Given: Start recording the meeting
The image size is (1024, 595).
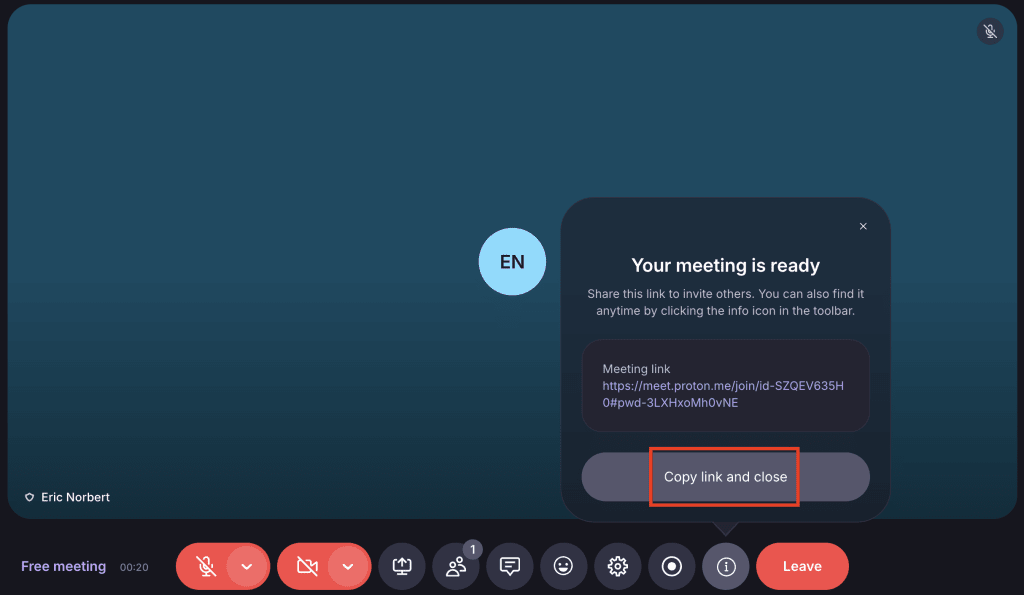Looking at the screenshot, I should click(x=671, y=566).
